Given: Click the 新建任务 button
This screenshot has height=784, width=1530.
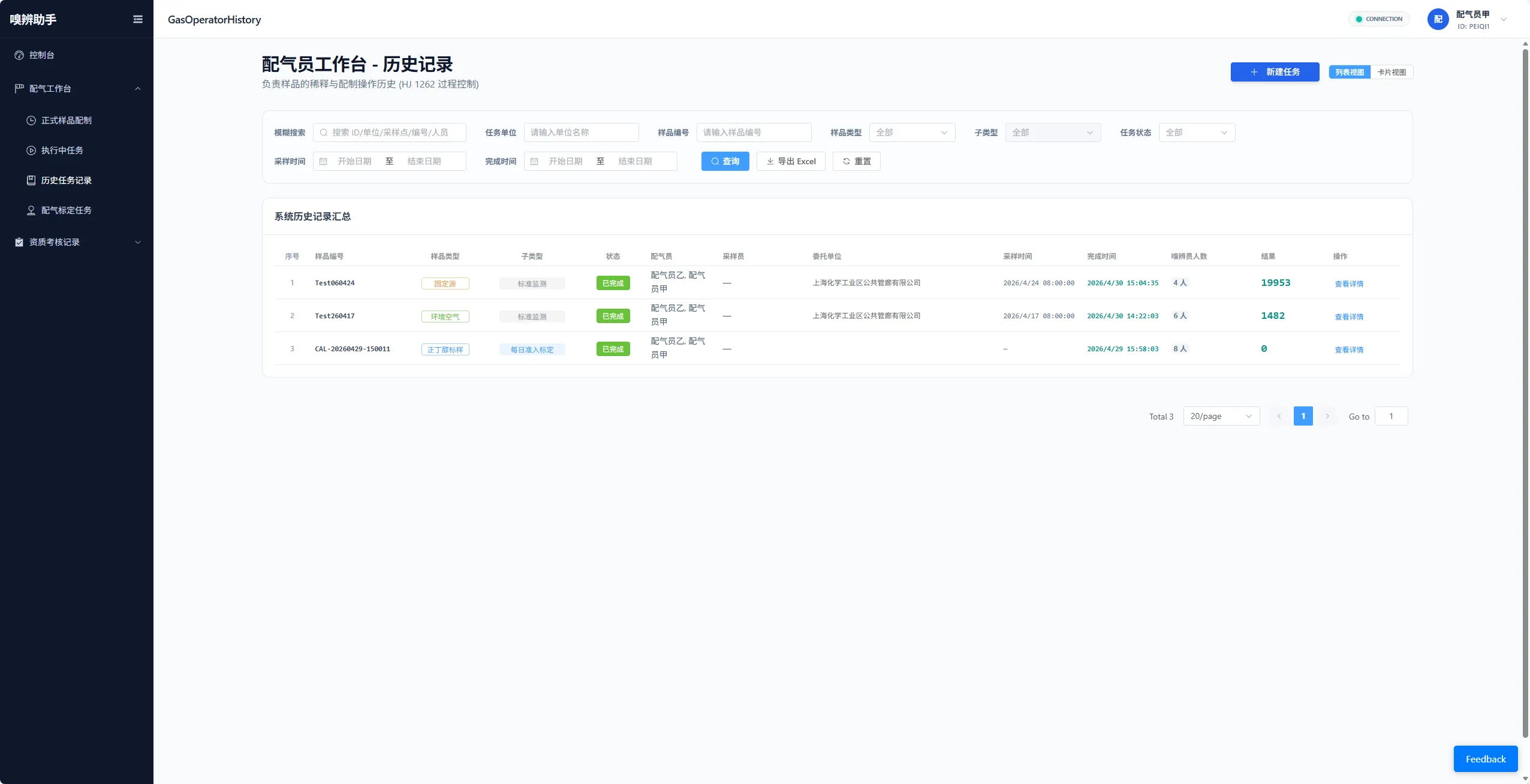Looking at the screenshot, I should pos(1275,72).
